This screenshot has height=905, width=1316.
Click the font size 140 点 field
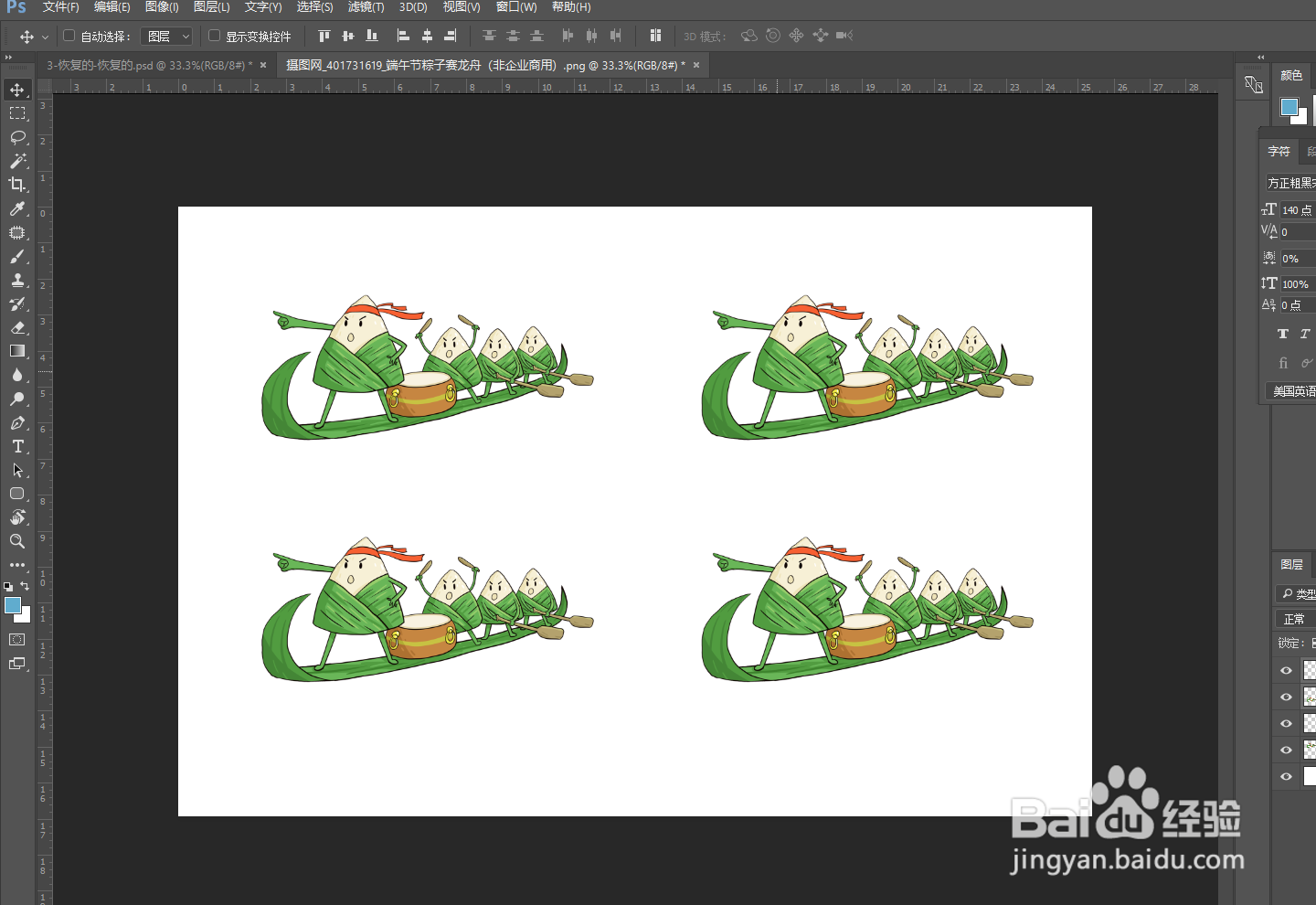click(x=1297, y=210)
